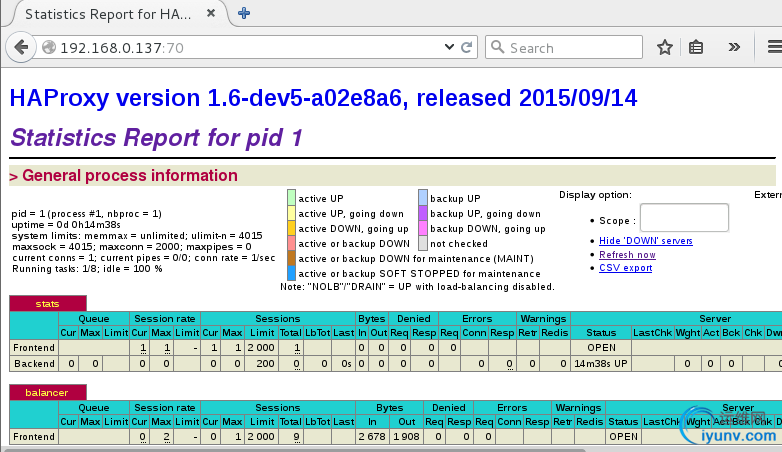782x452 pixels.
Task: Click the balancer Frontend sessions total 9
Action: pos(290,437)
